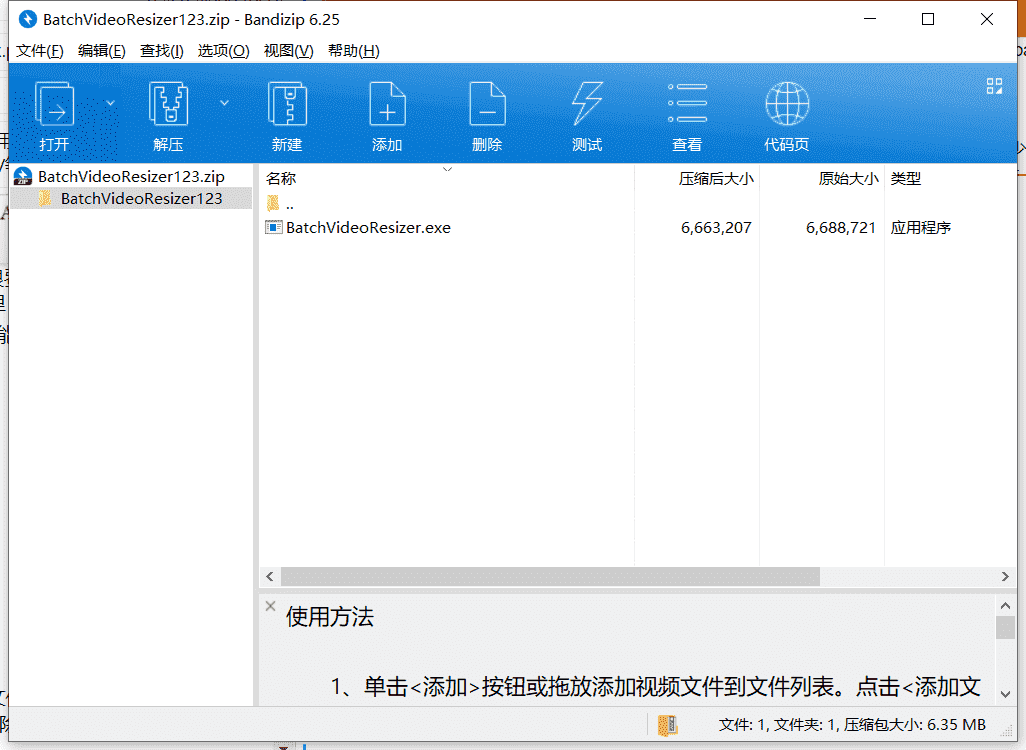Sort by 类型 column header
The height and width of the screenshot is (750, 1026).
point(906,178)
